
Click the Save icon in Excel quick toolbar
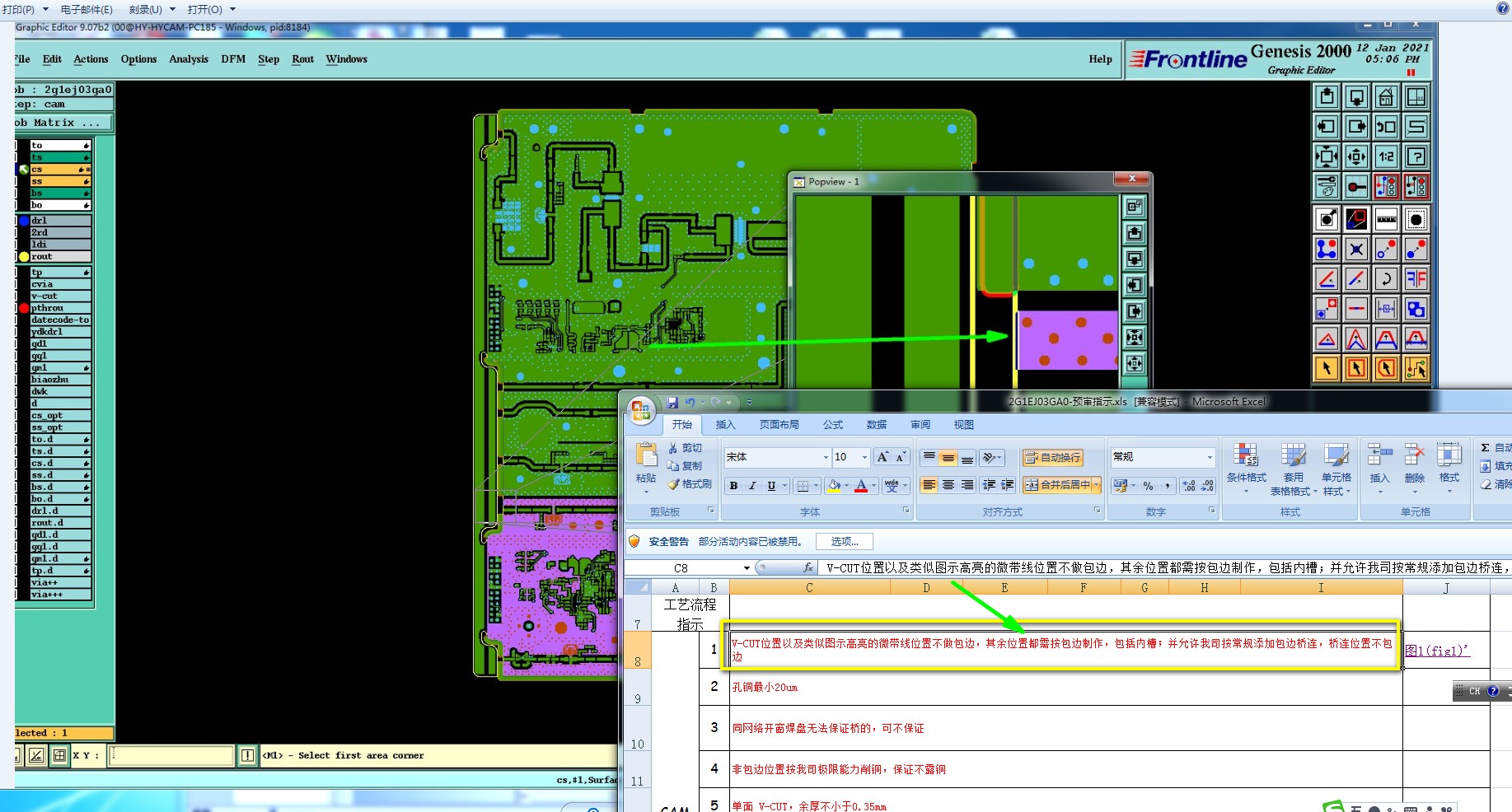pos(672,403)
